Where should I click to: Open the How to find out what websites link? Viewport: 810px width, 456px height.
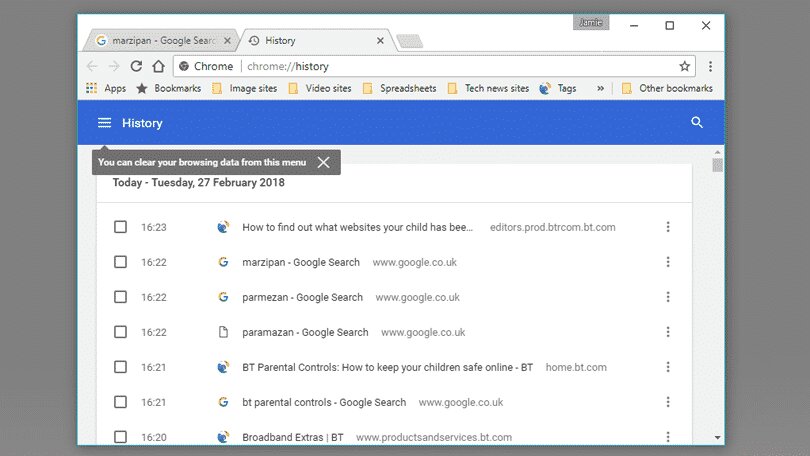tap(357, 227)
